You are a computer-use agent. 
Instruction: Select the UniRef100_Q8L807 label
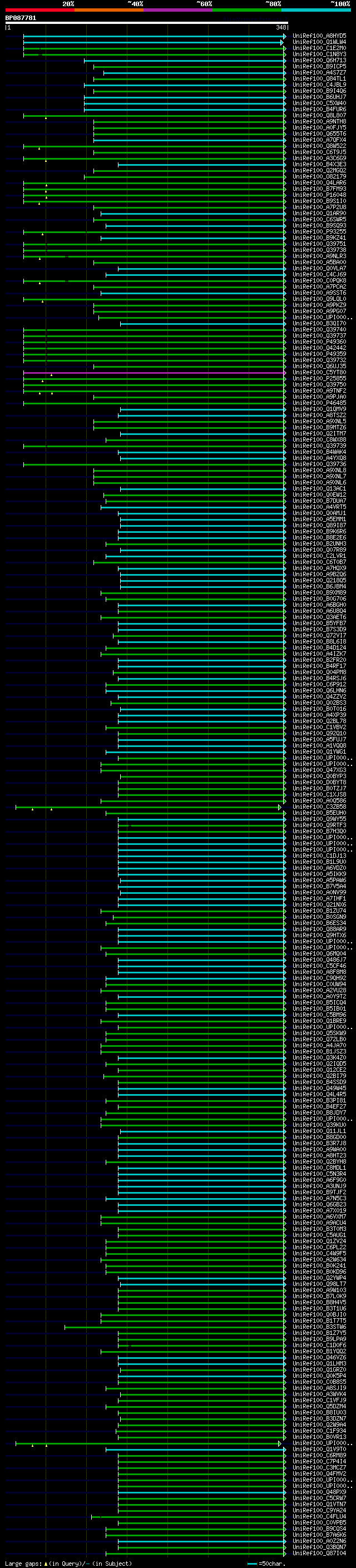pyautogui.click(x=319, y=116)
